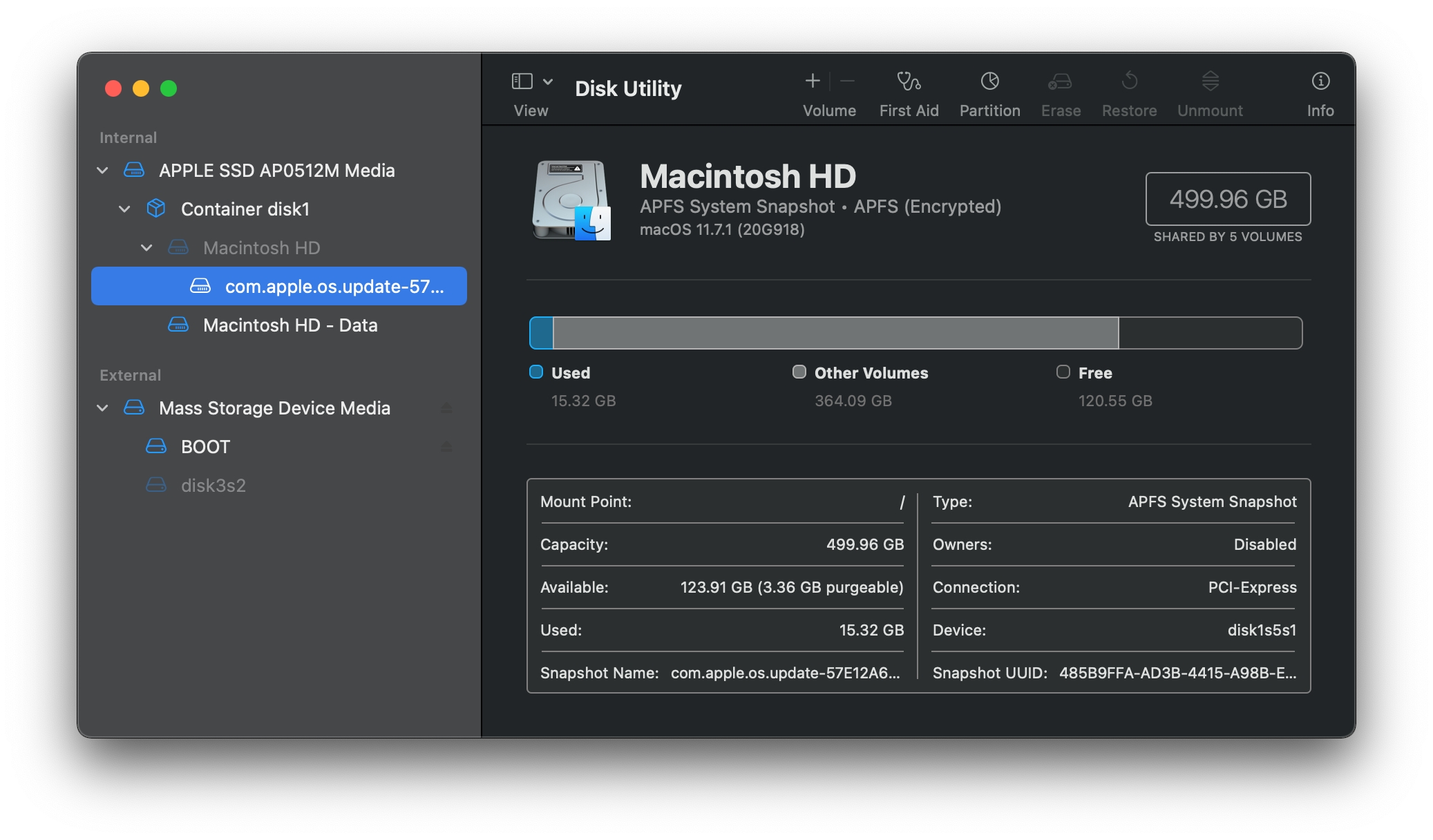The image size is (1433, 840).
Task: Remove volume using the minus icon
Action: [x=847, y=82]
